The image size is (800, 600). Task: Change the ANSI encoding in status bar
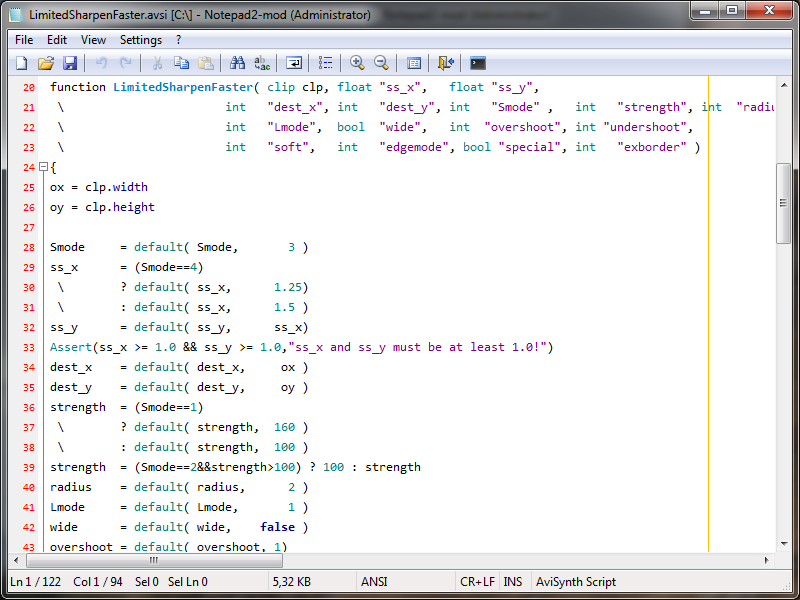[x=374, y=582]
